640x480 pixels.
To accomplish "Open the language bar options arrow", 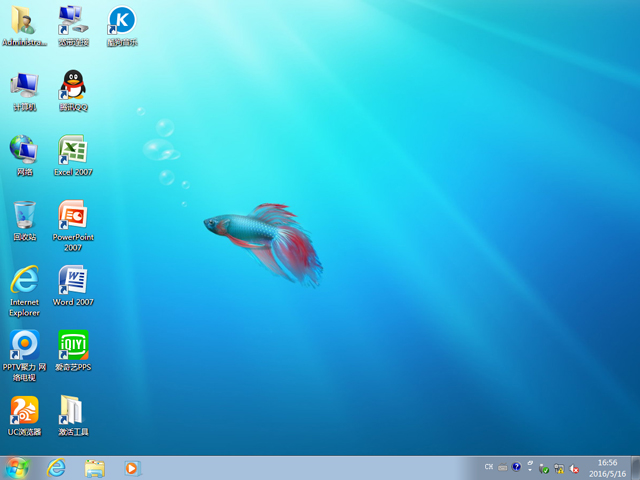I will 530,470.
